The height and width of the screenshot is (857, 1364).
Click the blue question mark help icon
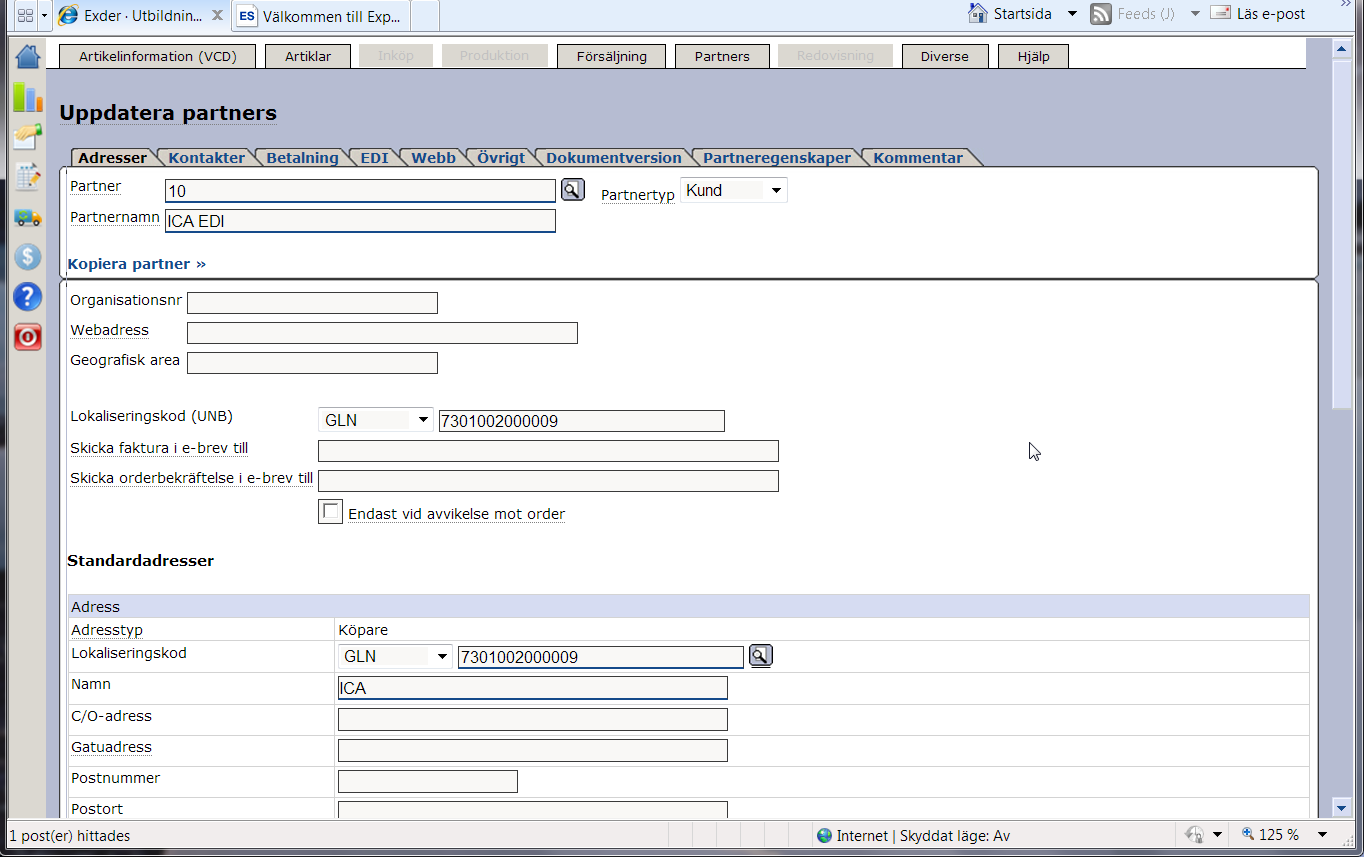click(27, 297)
